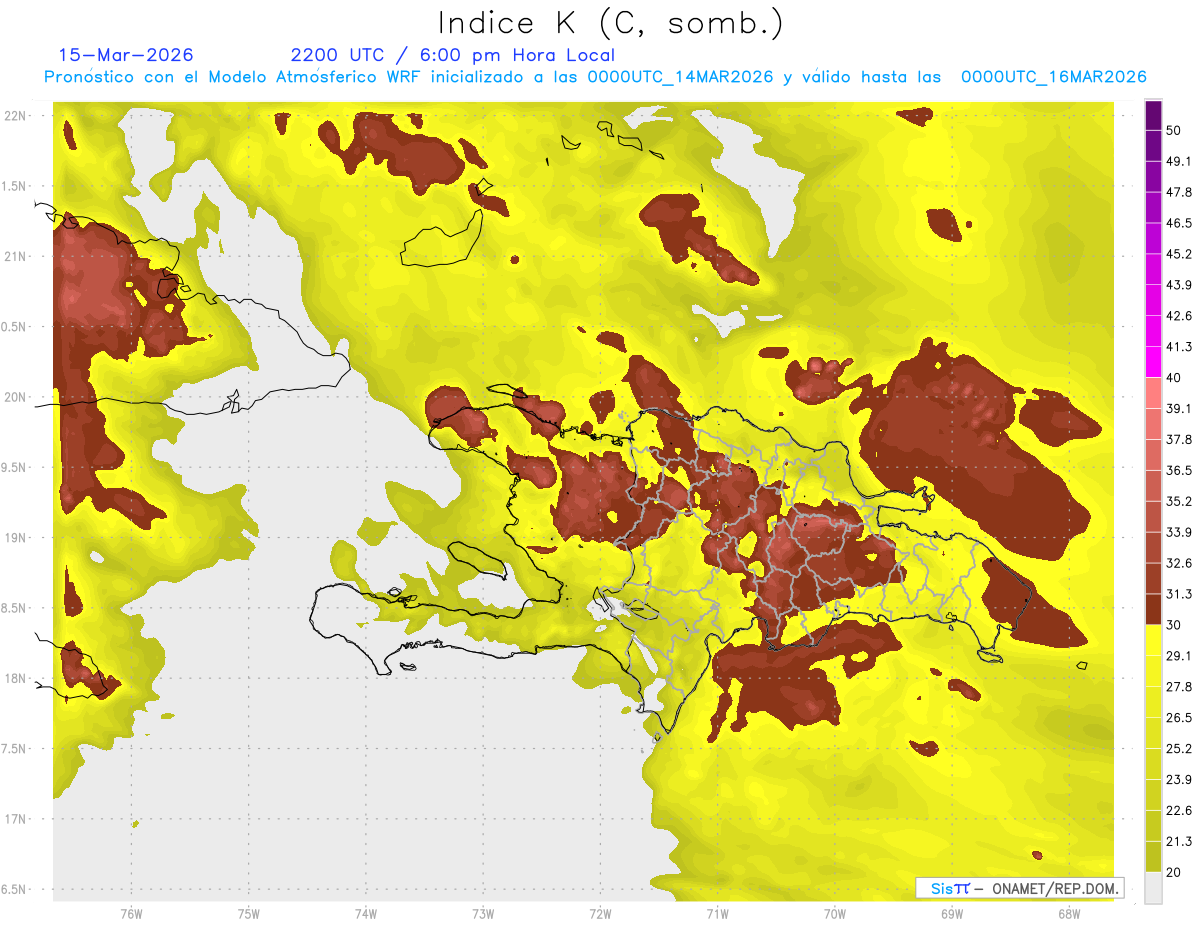Image resolution: width=1200 pixels, height=927 pixels.
Task: Click the 76W longitude axis label
Action: (x=131, y=913)
